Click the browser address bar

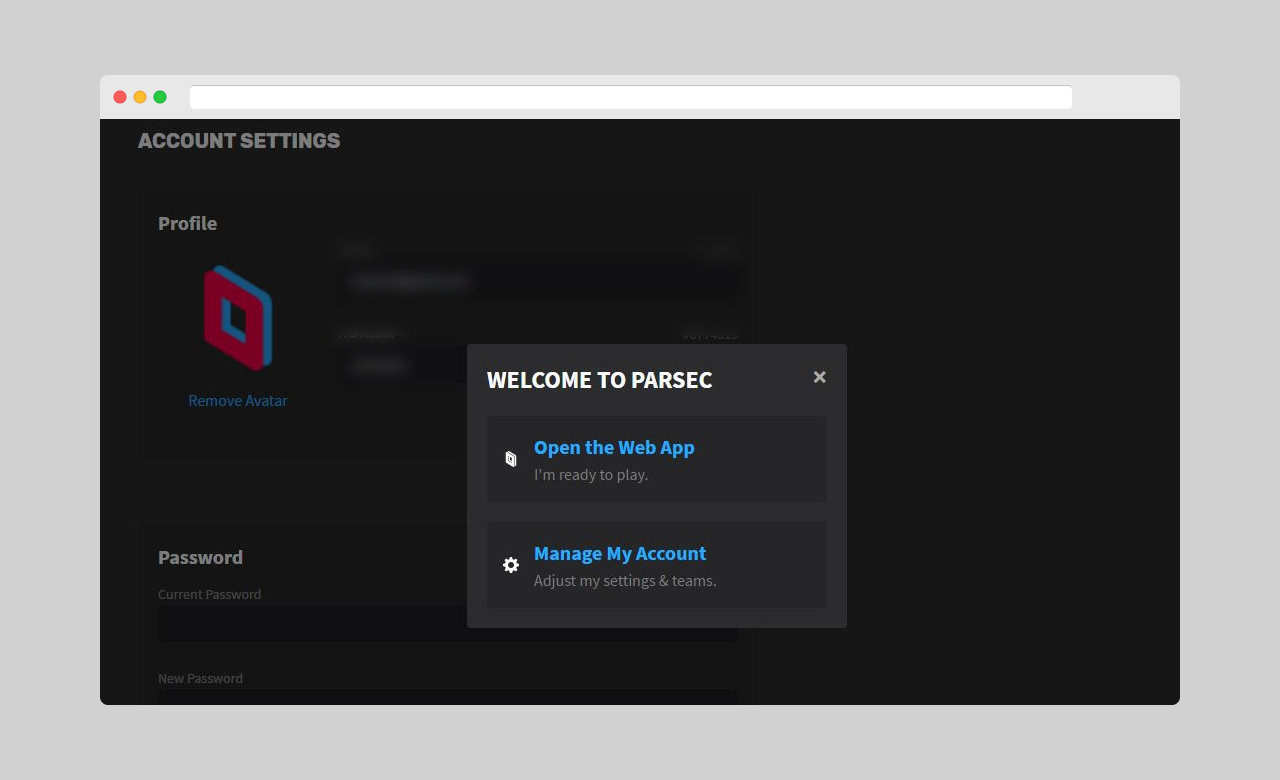tap(631, 97)
